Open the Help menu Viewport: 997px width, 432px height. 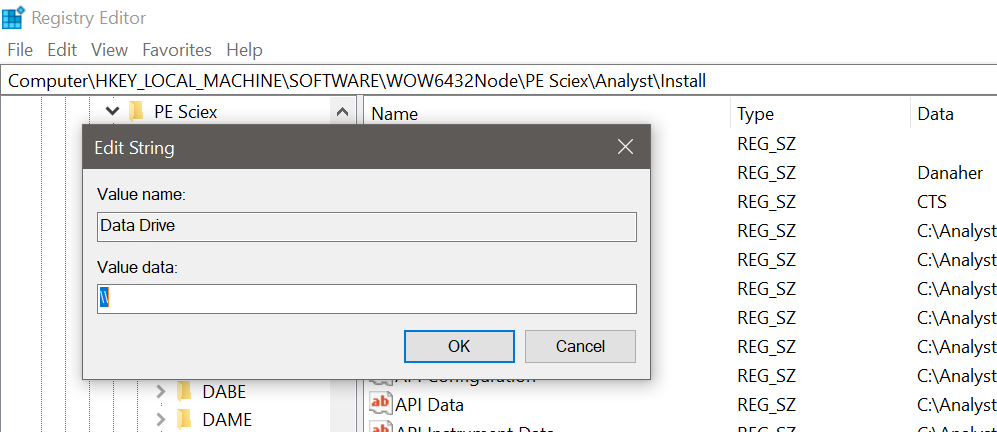[244, 50]
